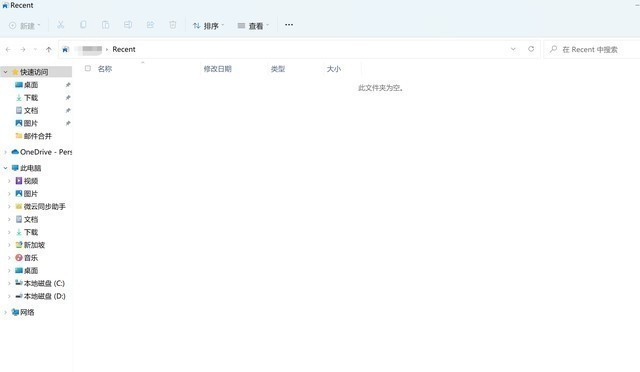Open the 查看 (View) dropdown

pos(253,26)
